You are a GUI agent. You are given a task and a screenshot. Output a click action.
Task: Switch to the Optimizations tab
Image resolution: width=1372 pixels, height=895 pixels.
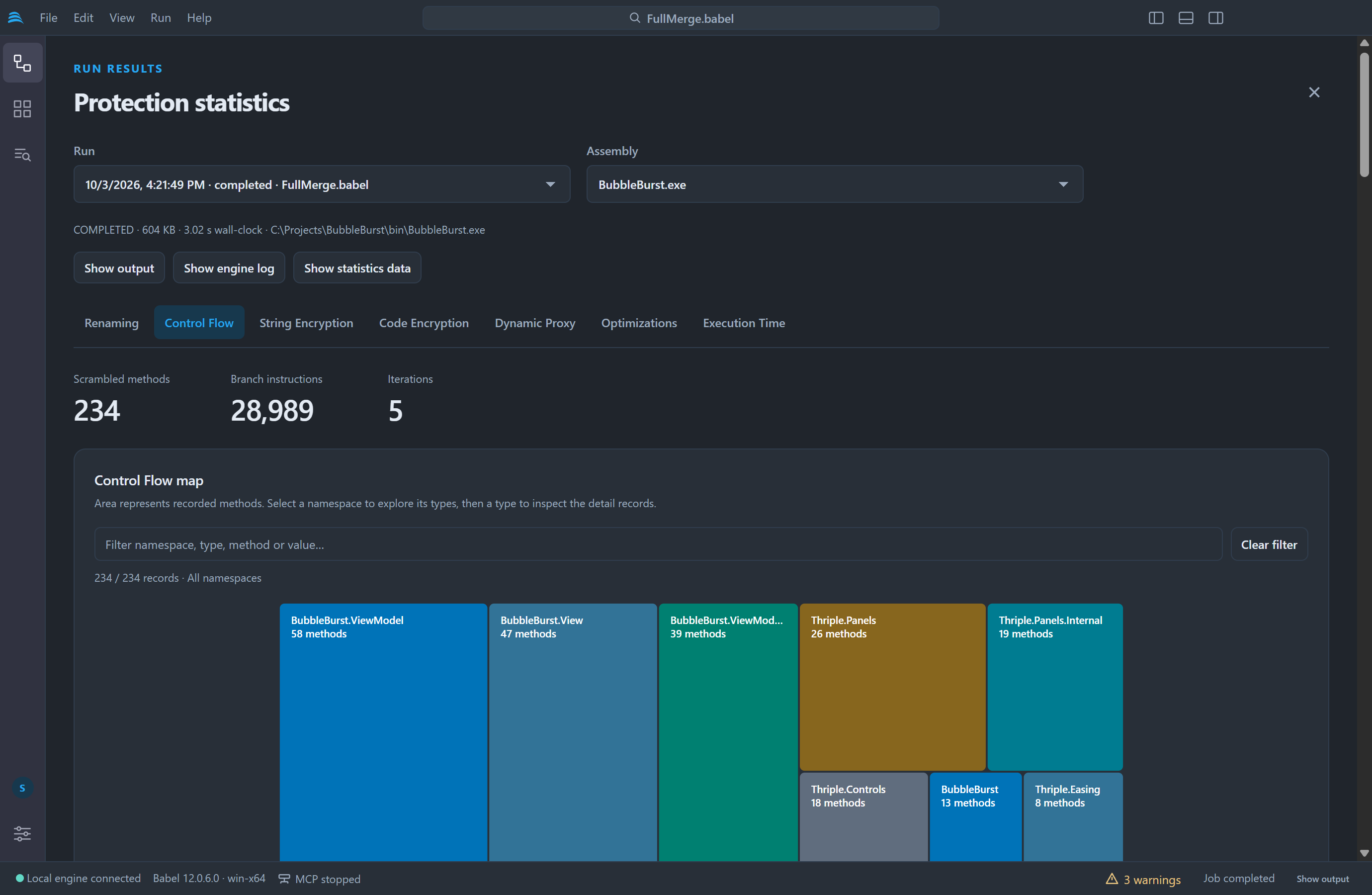(x=639, y=323)
